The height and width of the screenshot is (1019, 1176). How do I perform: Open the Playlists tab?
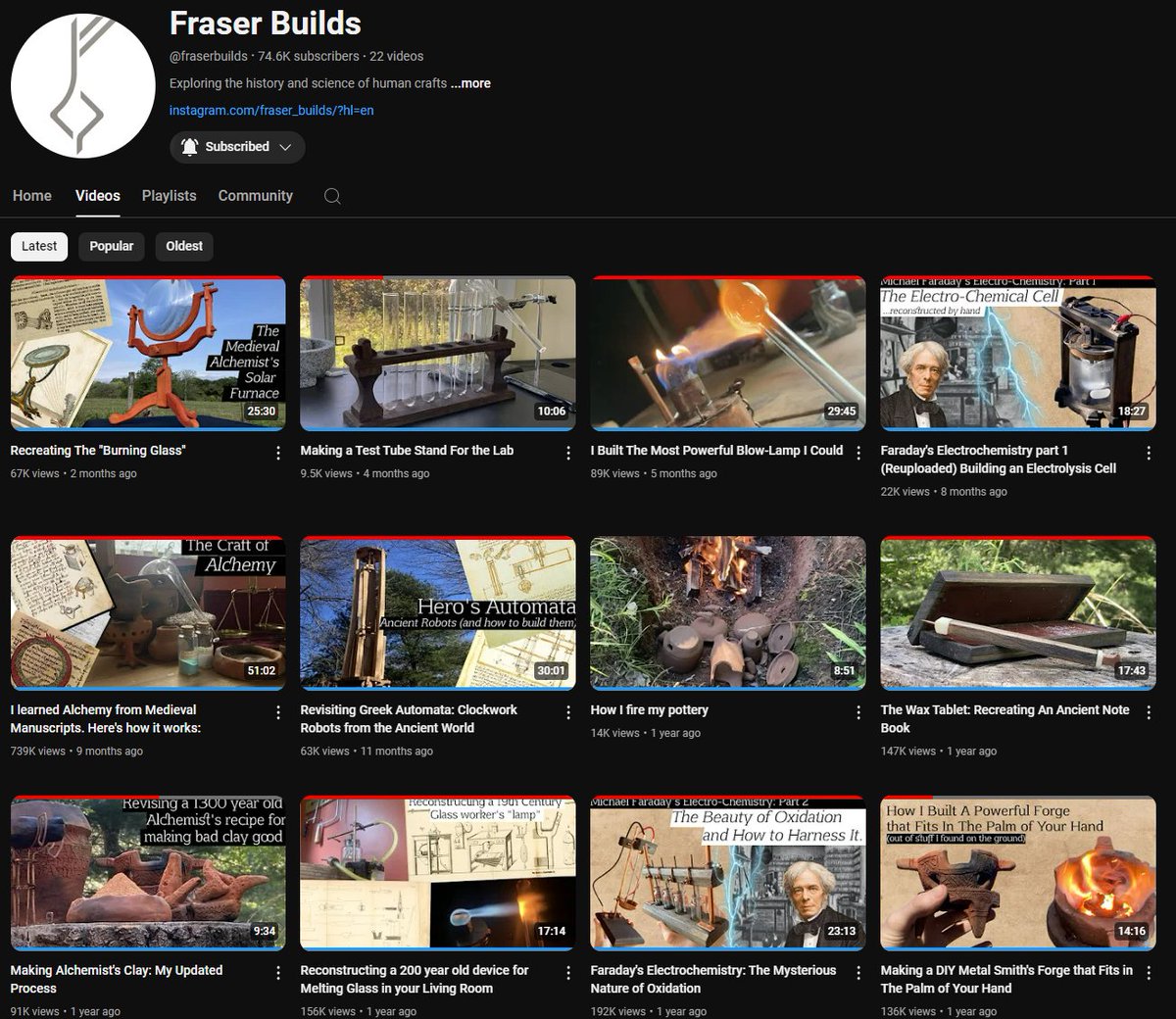[x=169, y=196]
